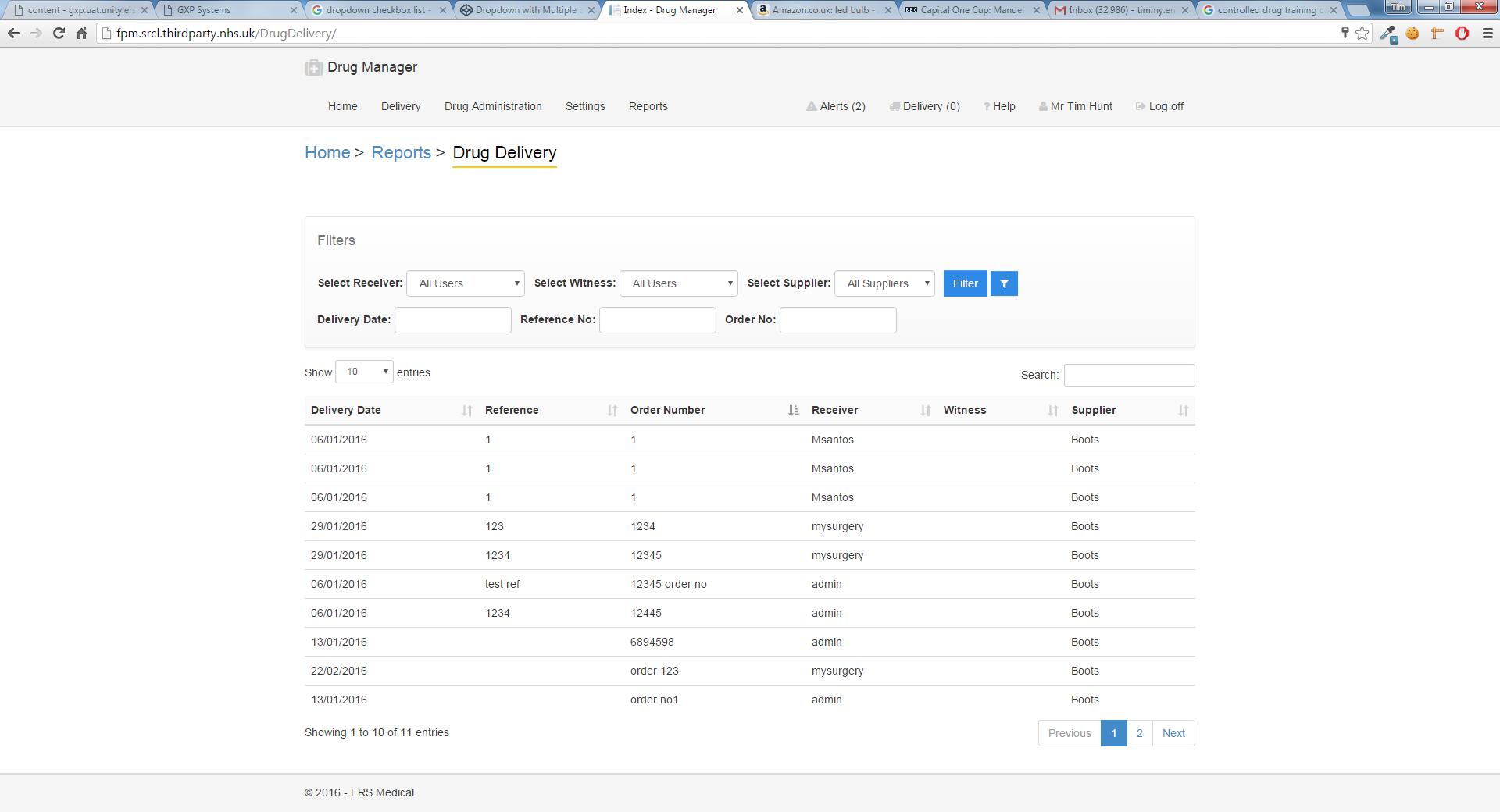Screen dimensions: 1500x812
Task: Sort table by Order Number sort icon
Action: 794,411
